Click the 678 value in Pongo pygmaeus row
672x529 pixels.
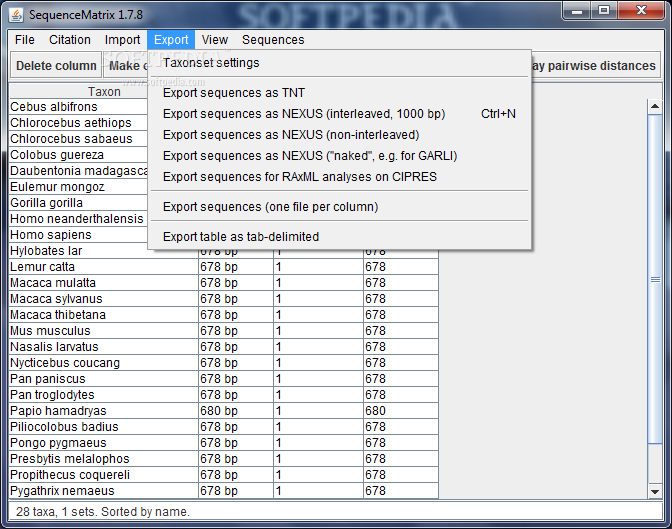click(401, 443)
